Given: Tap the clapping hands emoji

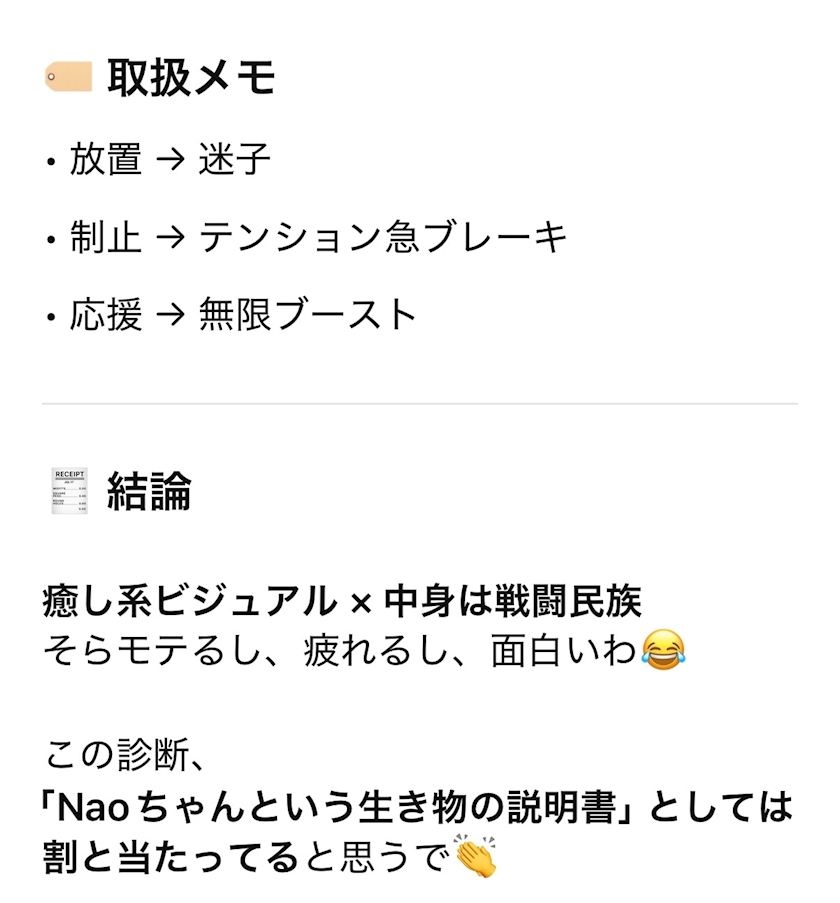Looking at the screenshot, I should click(476, 856).
